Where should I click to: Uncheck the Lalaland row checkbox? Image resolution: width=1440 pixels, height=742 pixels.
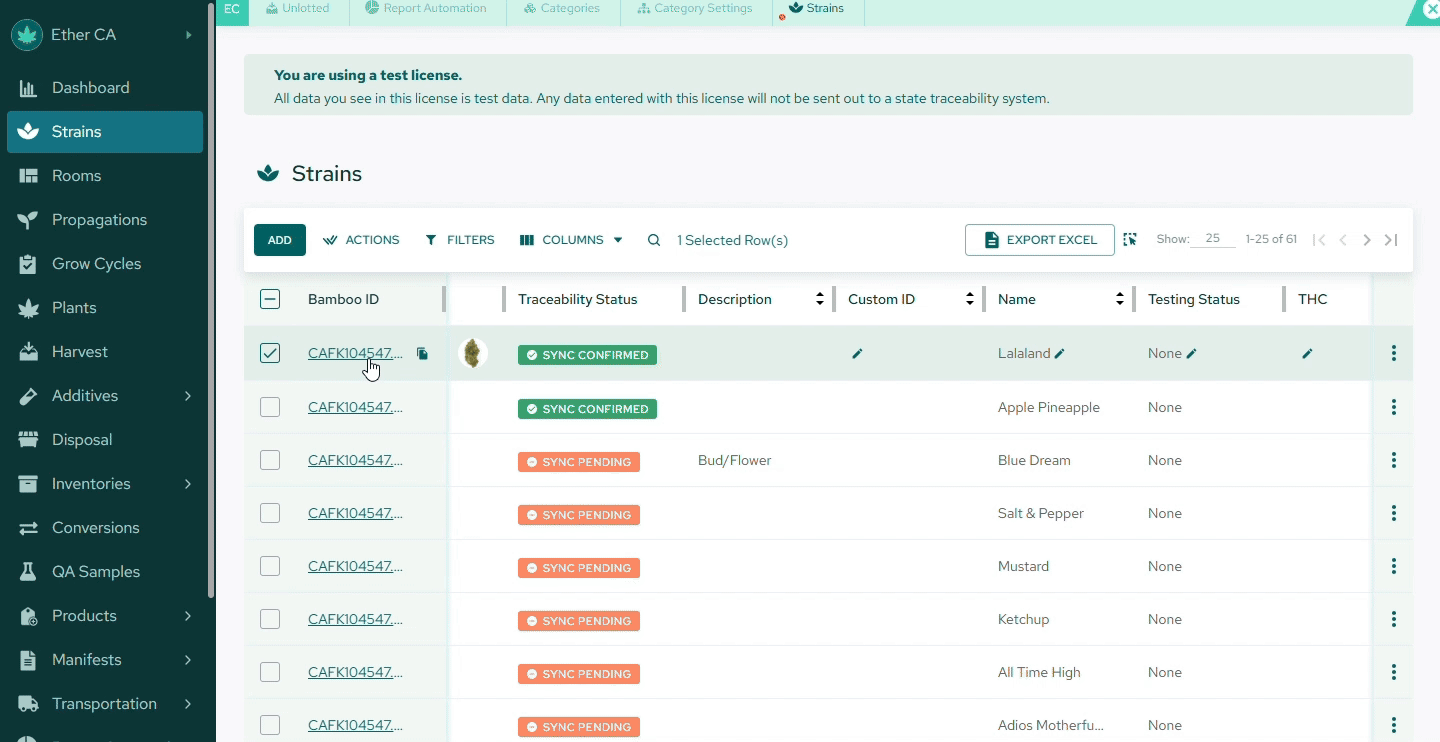(x=270, y=353)
